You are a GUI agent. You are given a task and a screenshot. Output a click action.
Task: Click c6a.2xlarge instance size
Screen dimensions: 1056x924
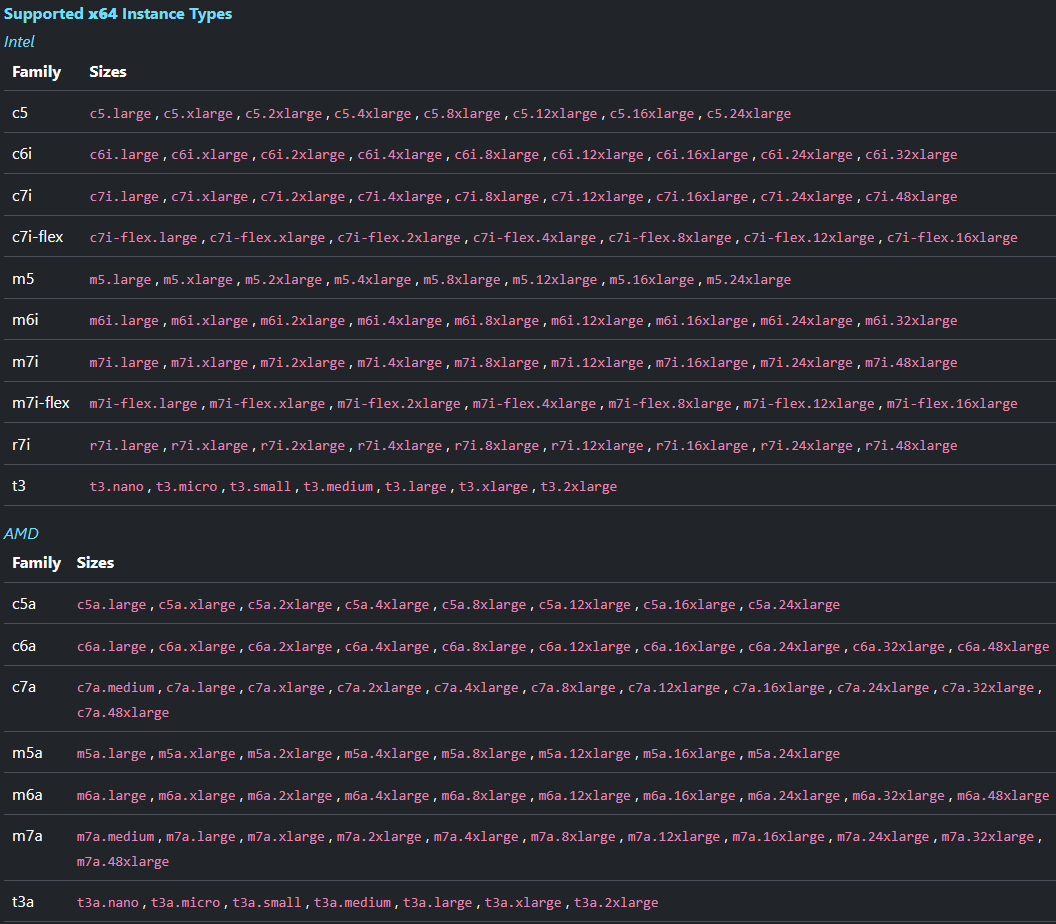tap(290, 647)
